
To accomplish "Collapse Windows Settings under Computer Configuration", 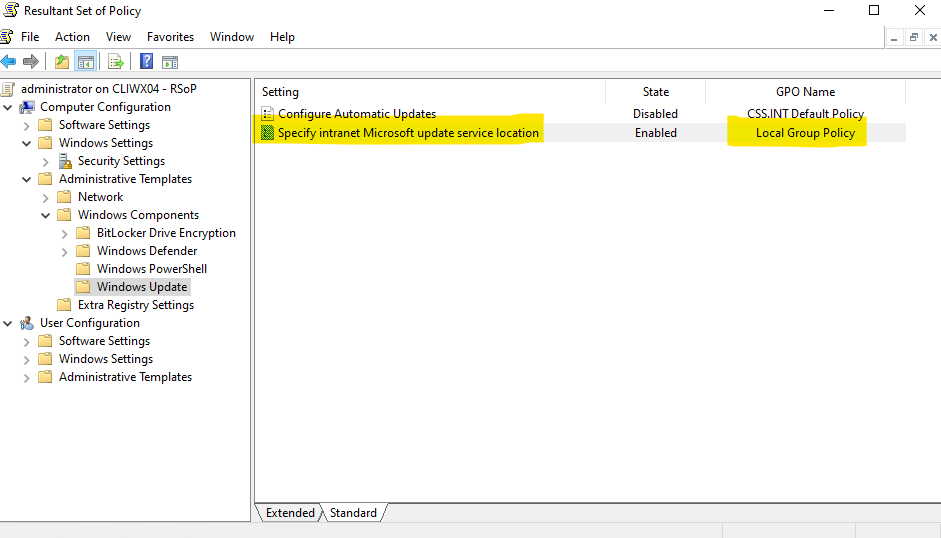I will [26, 144].
